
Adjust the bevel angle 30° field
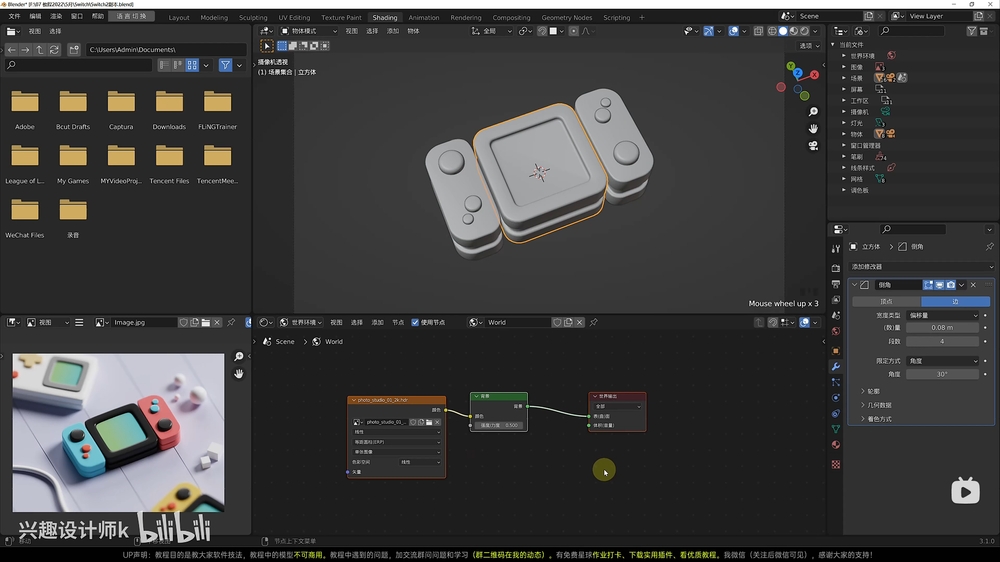point(943,374)
